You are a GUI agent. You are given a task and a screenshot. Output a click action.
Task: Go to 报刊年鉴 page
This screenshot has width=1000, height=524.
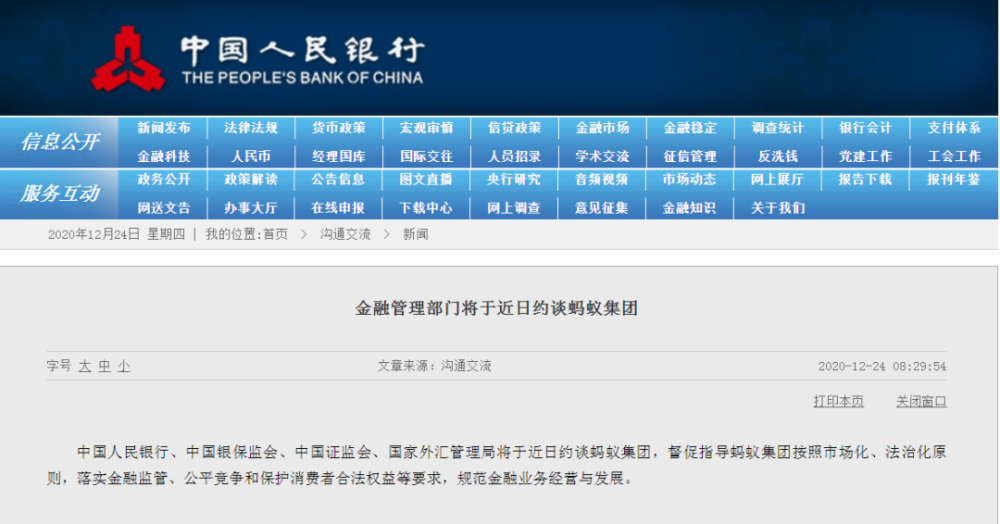(x=954, y=180)
